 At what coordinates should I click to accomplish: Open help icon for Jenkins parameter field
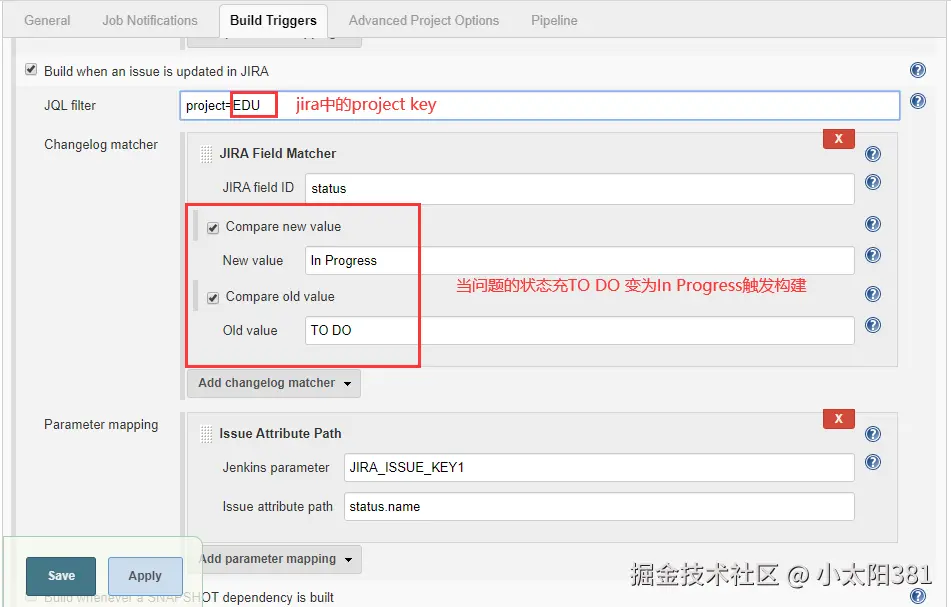coord(873,462)
